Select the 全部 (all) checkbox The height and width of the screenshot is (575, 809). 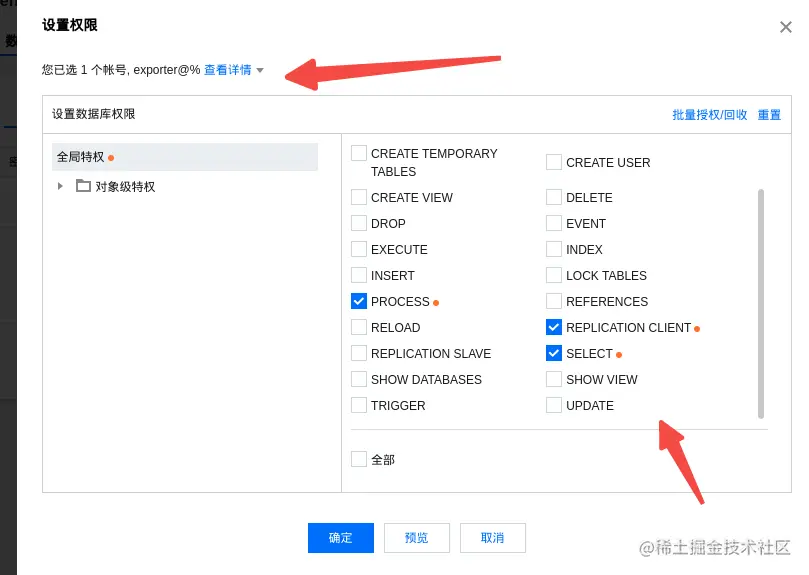359,459
